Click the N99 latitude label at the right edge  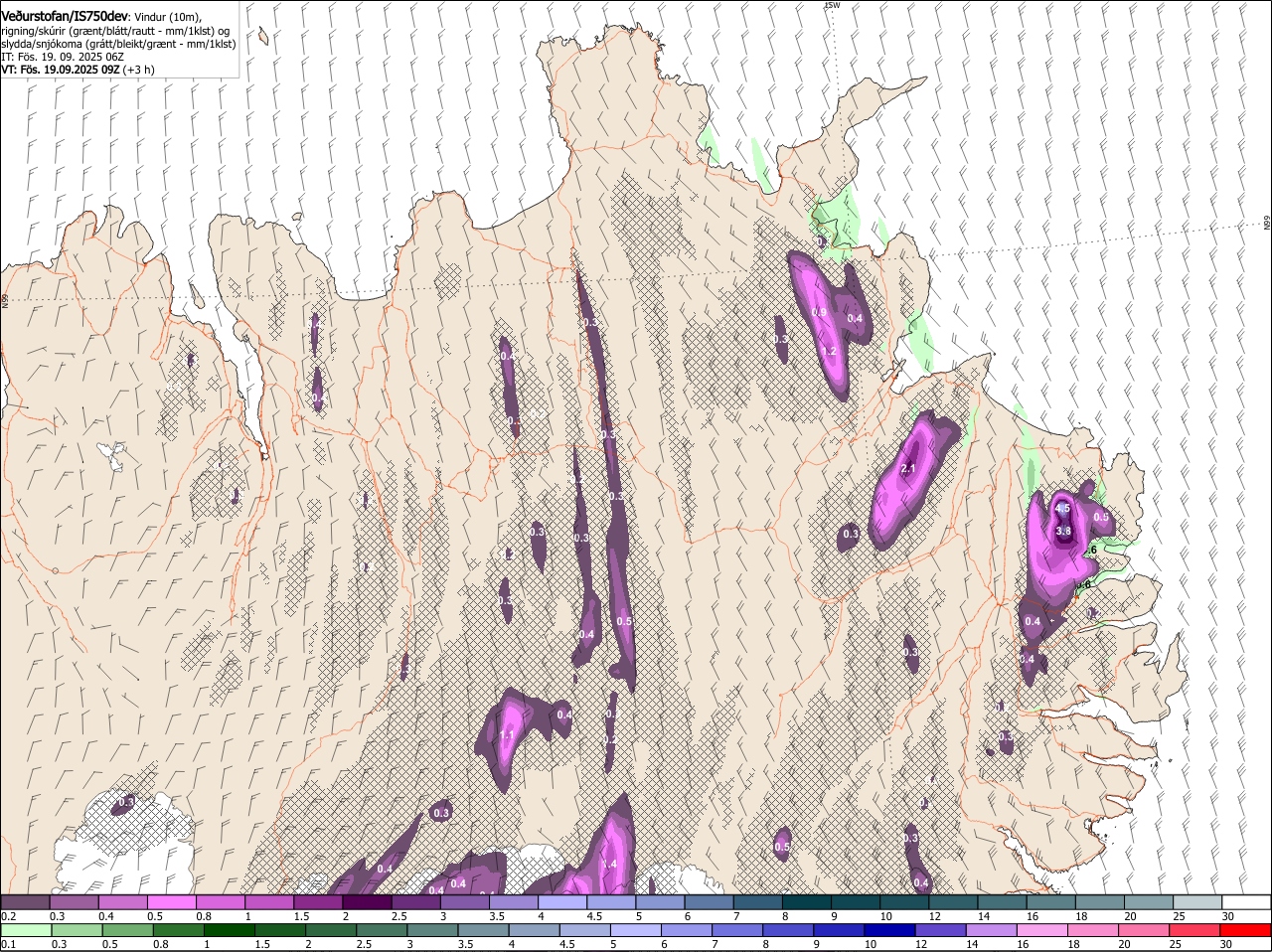[1267, 224]
